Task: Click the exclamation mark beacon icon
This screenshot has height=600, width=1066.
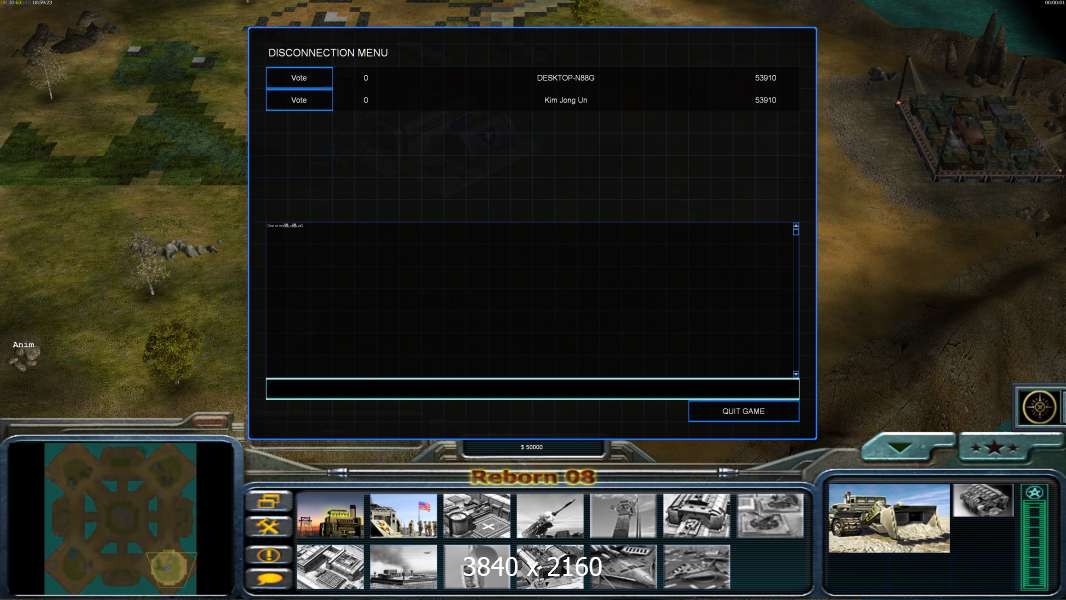Action: [269, 554]
